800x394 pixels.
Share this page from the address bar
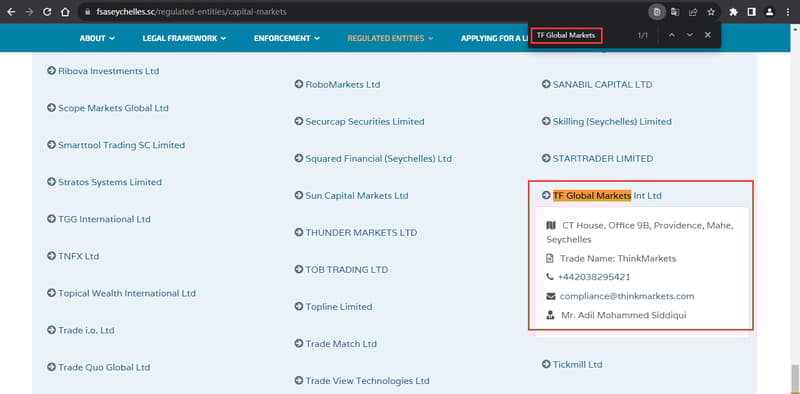[693, 12]
